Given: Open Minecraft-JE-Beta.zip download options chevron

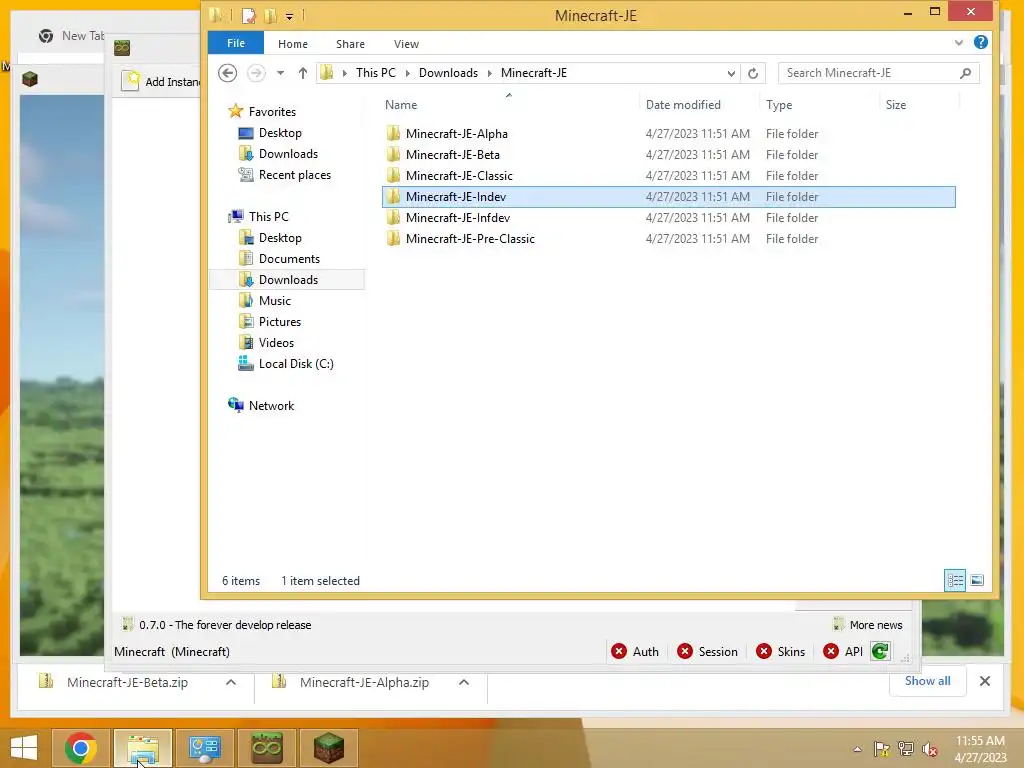Looking at the screenshot, I should [231, 682].
